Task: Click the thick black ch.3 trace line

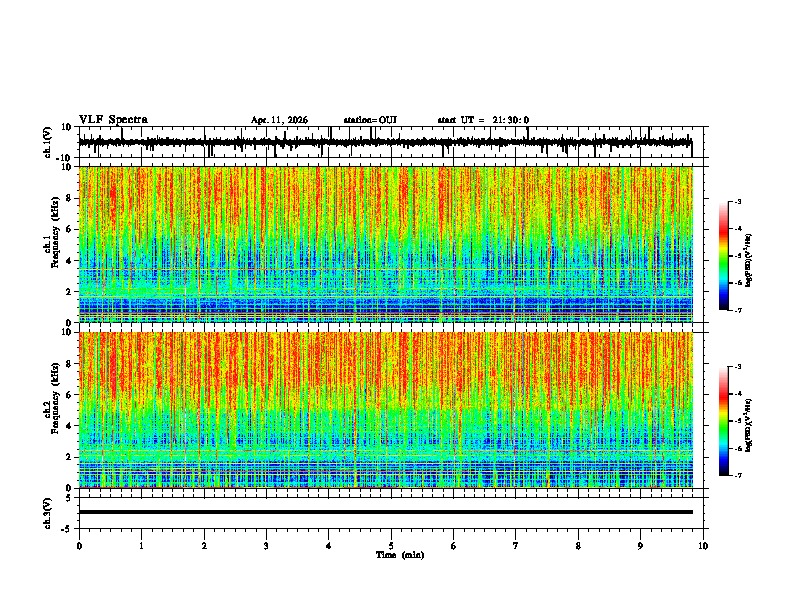Action: (x=386, y=512)
